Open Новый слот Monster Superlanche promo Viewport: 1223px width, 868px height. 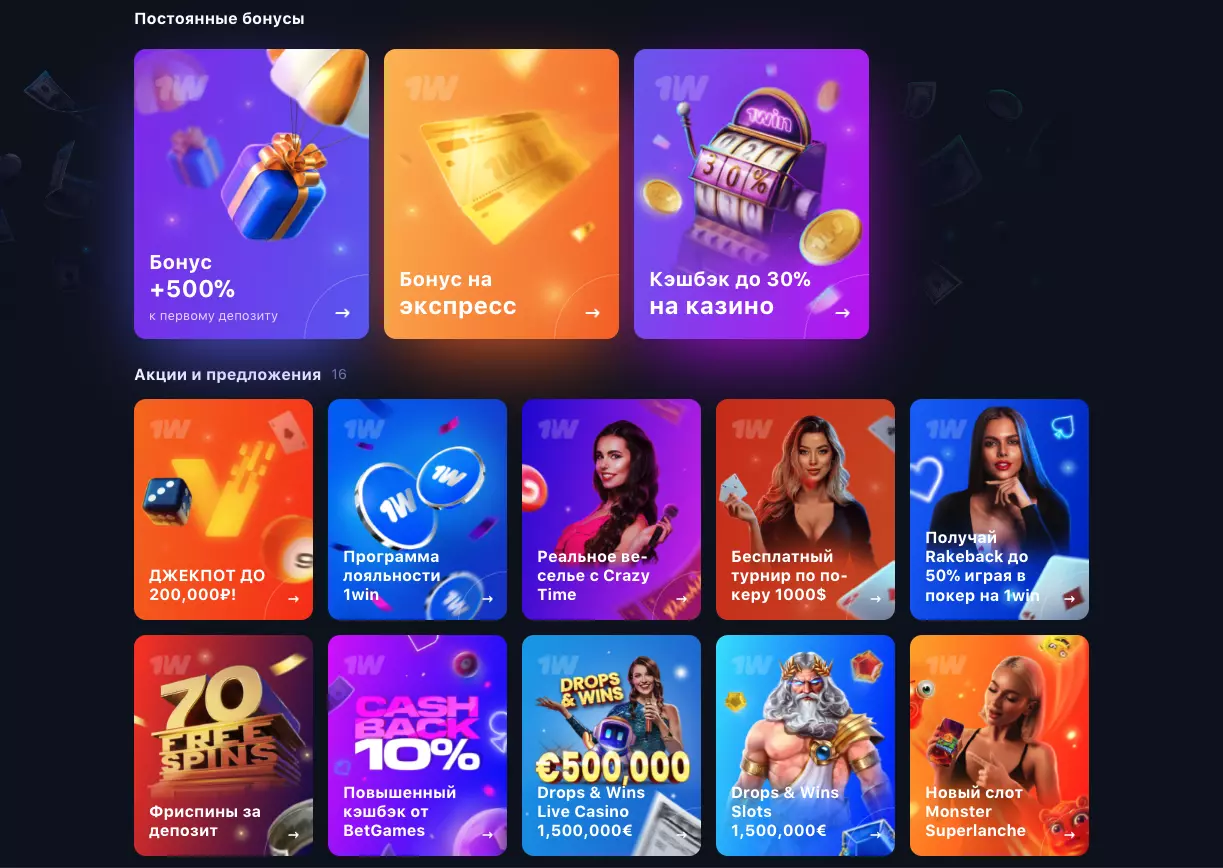click(x=999, y=745)
